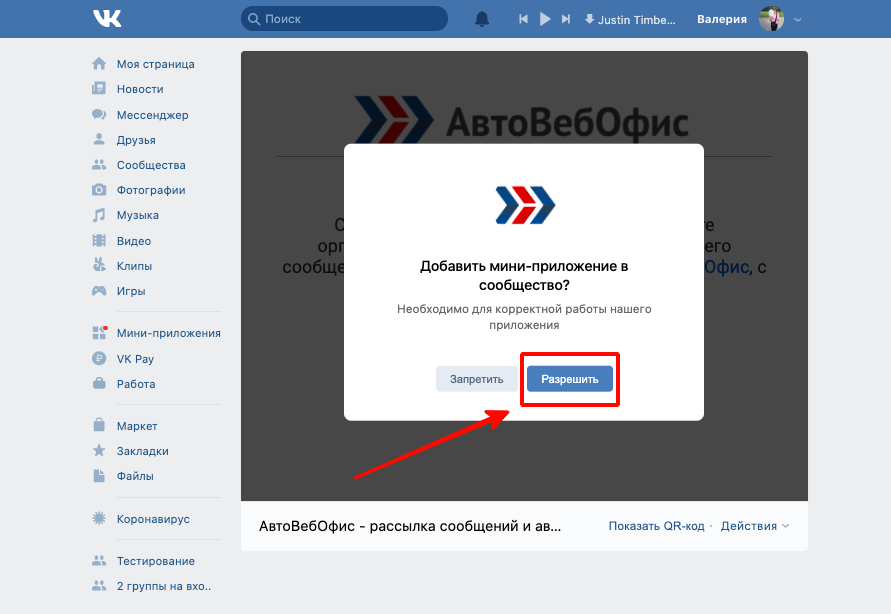Image resolution: width=891 pixels, height=614 pixels.
Task: Open Коронавирус menu item
Action: tap(153, 519)
